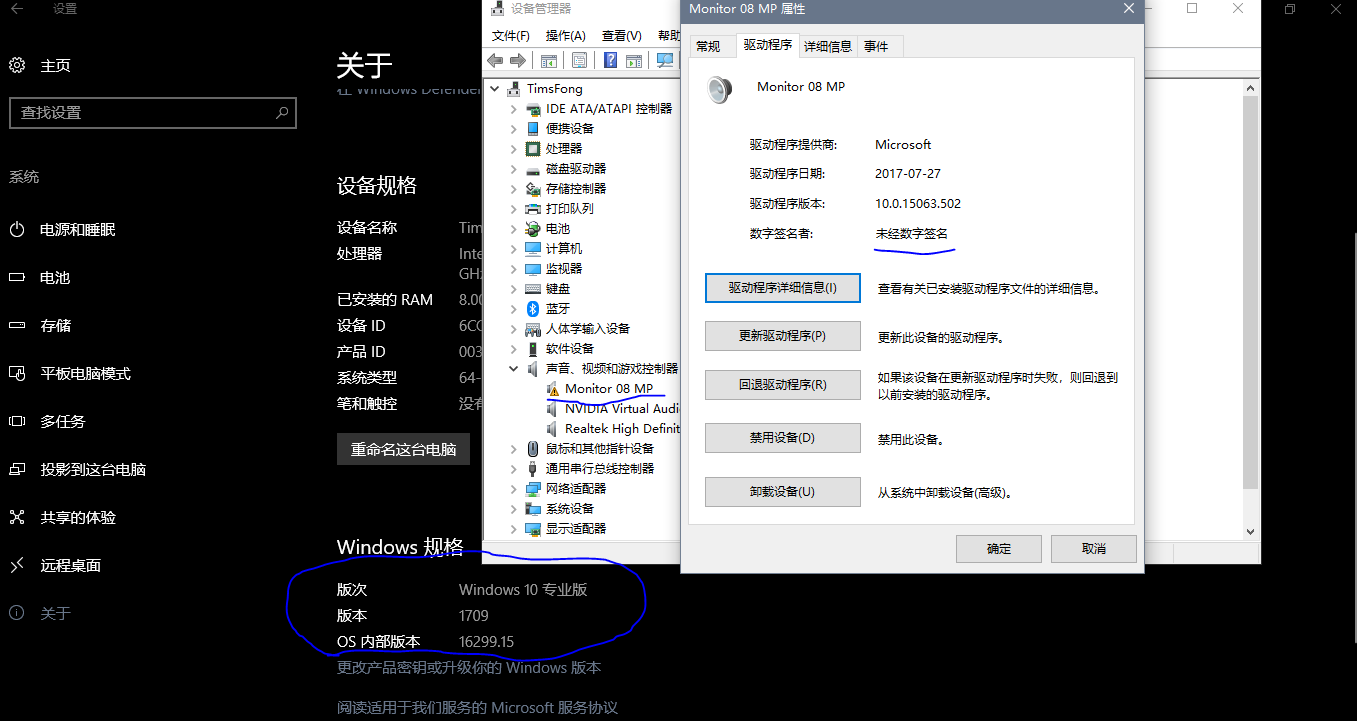Click show/hide console tree toolbar icon
1357x721 pixels.
pos(548,61)
